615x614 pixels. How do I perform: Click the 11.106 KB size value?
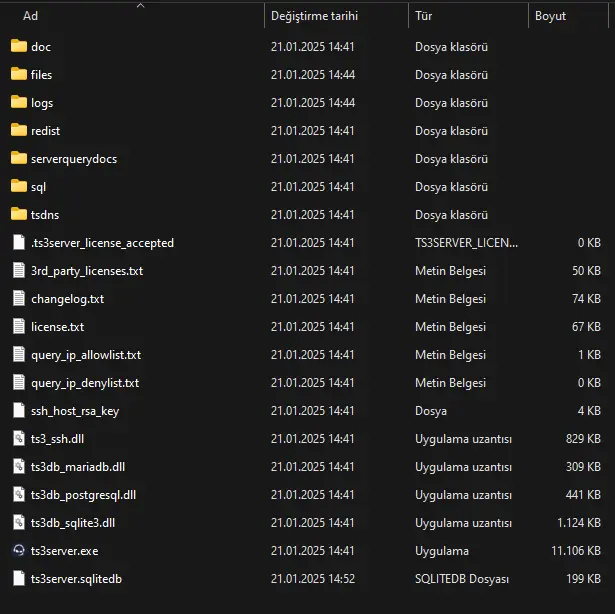click(x=576, y=551)
